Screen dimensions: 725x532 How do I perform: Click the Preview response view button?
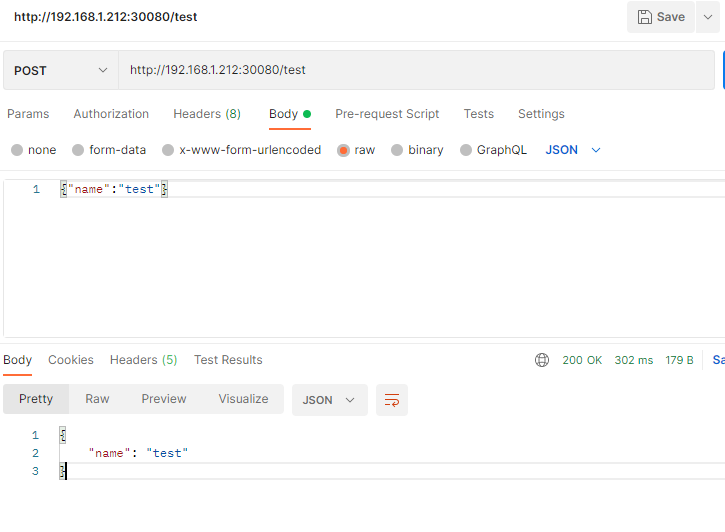click(x=164, y=399)
